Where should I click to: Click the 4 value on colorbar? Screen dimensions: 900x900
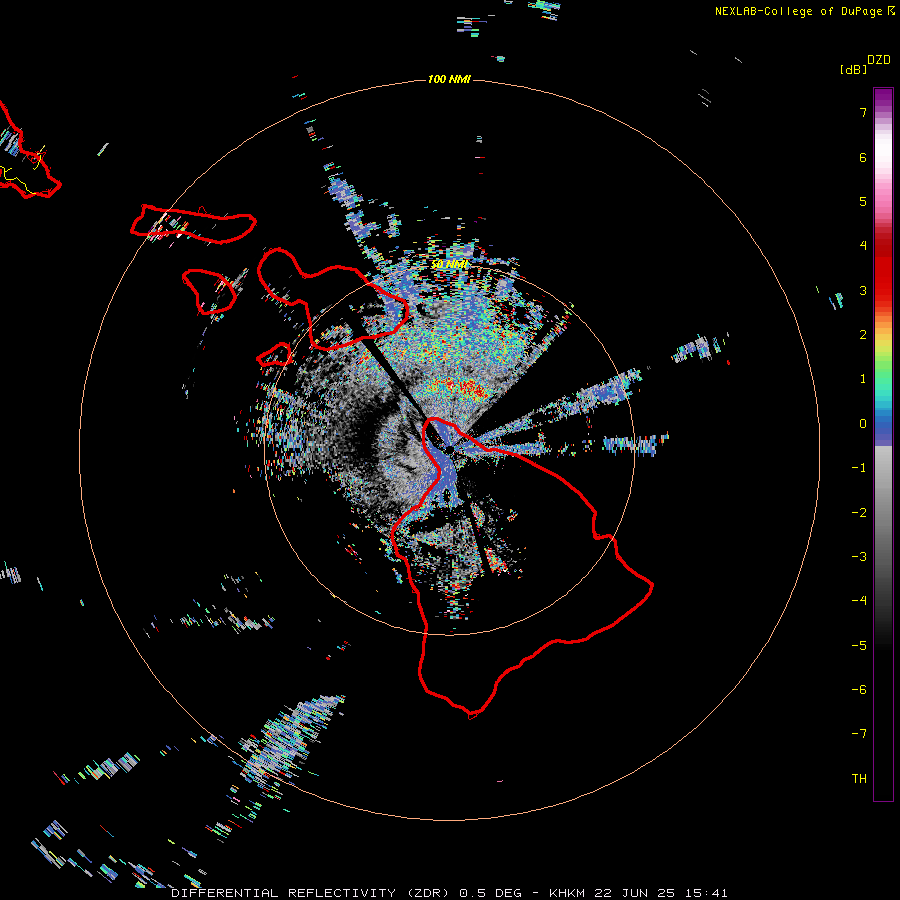click(x=863, y=246)
